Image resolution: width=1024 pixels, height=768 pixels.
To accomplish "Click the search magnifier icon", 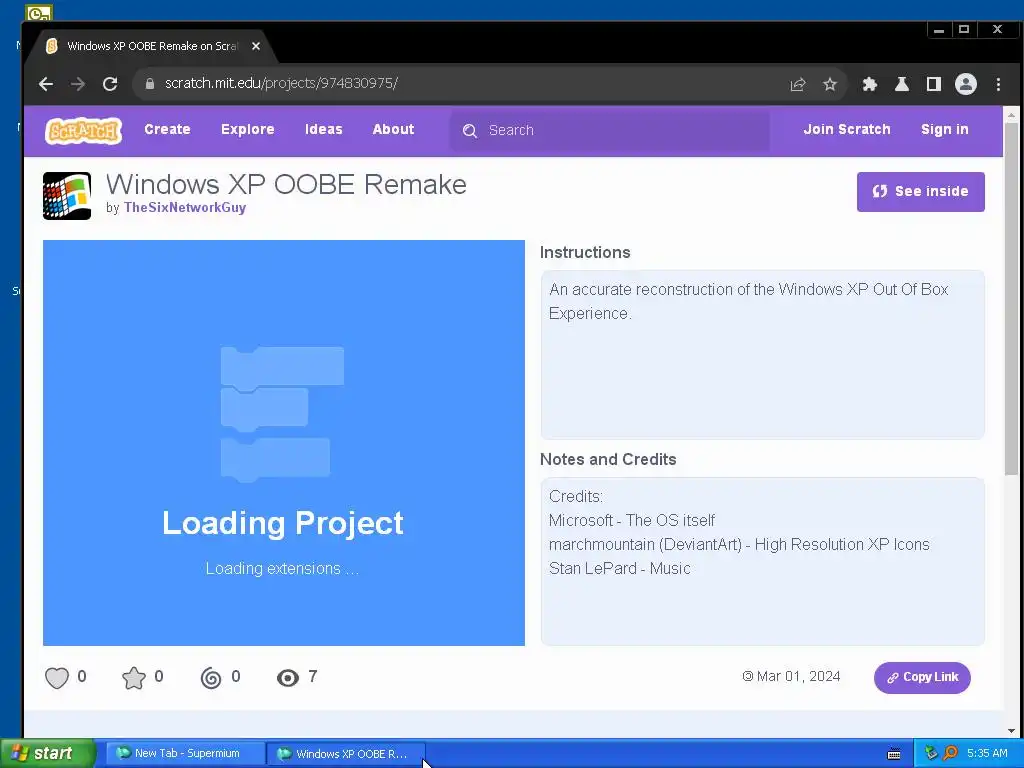I will [470, 131].
